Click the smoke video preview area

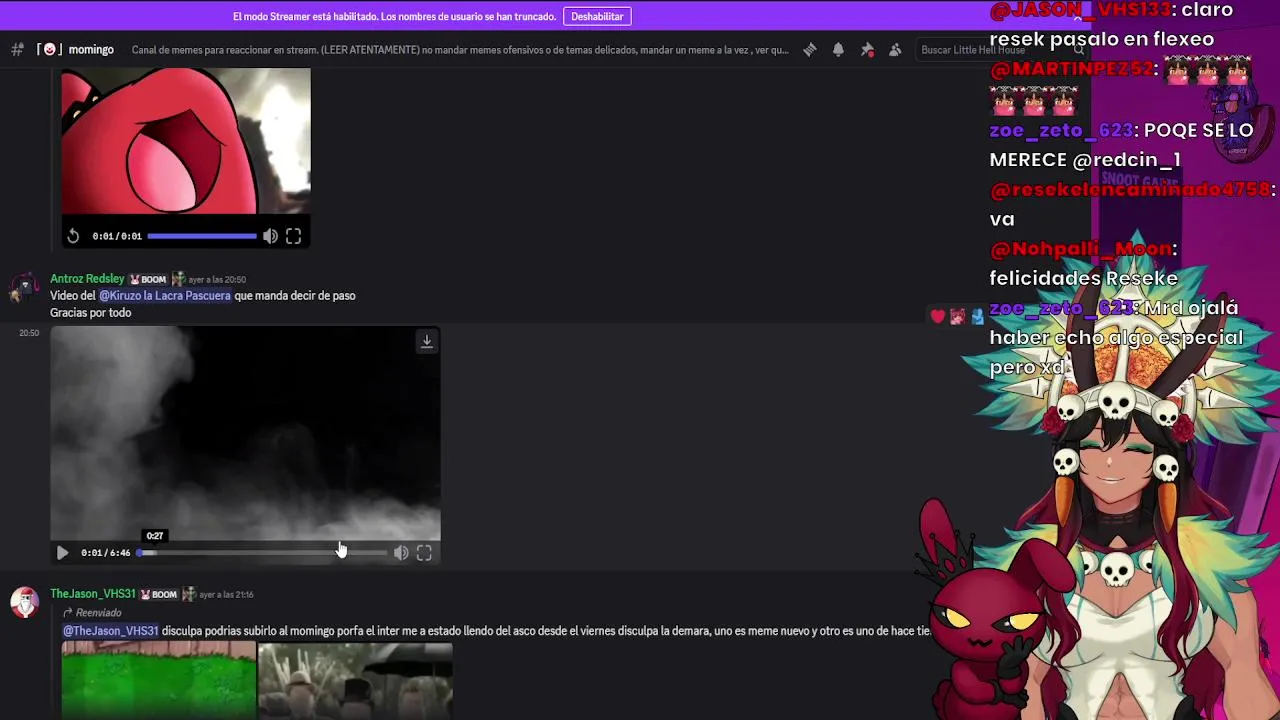click(x=245, y=432)
